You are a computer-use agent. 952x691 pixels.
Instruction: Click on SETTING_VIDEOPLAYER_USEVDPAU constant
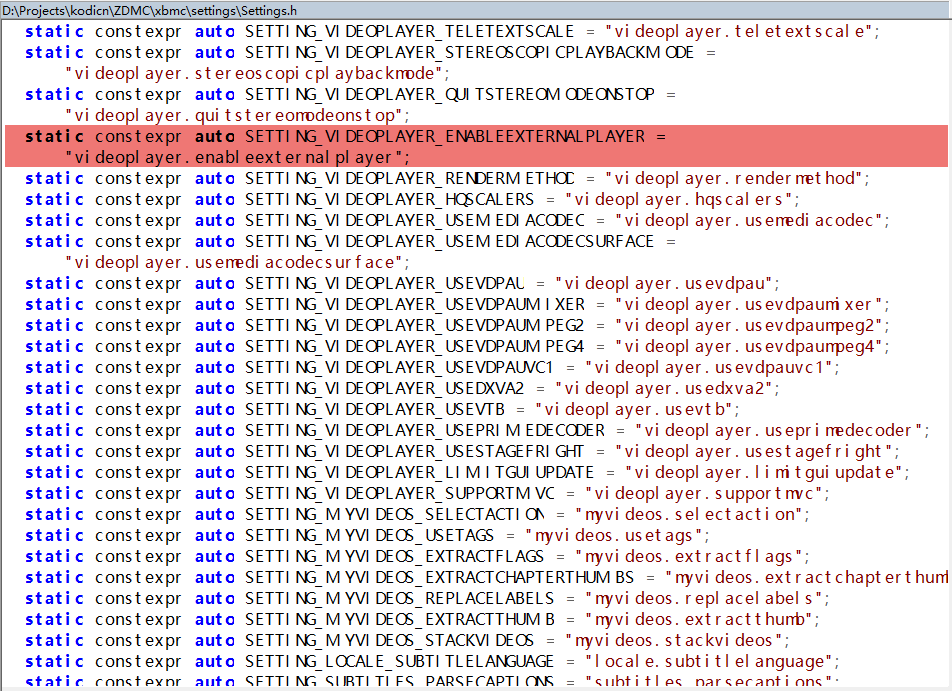[385, 283]
